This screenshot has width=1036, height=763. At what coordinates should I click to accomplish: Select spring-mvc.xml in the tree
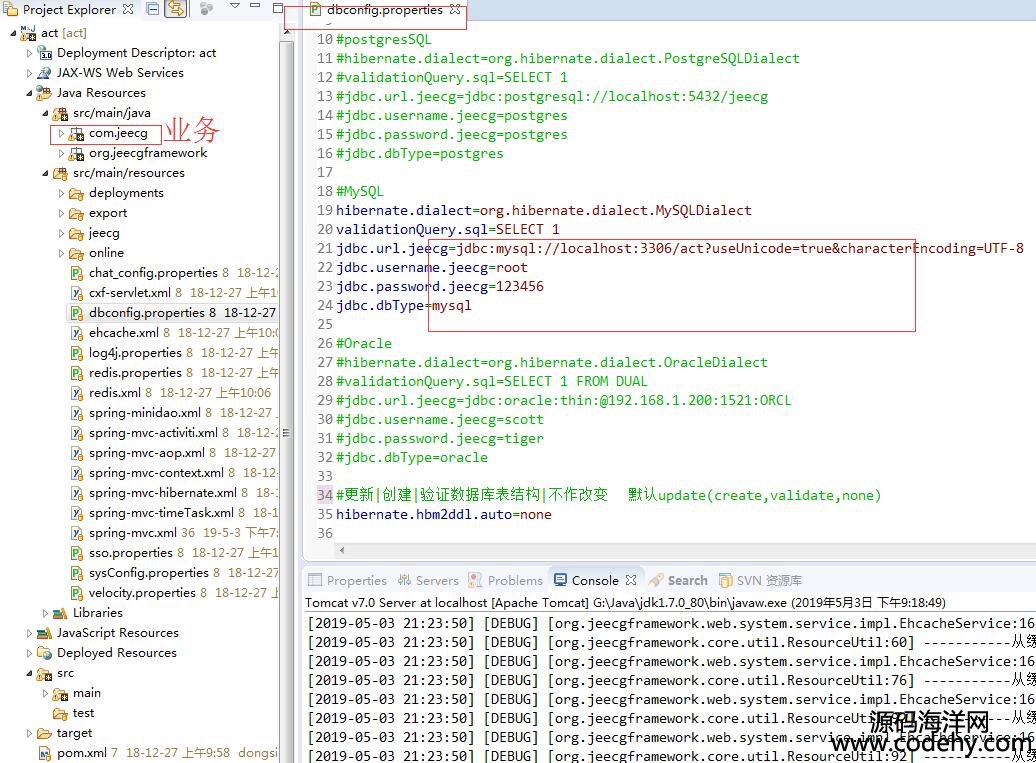133,533
